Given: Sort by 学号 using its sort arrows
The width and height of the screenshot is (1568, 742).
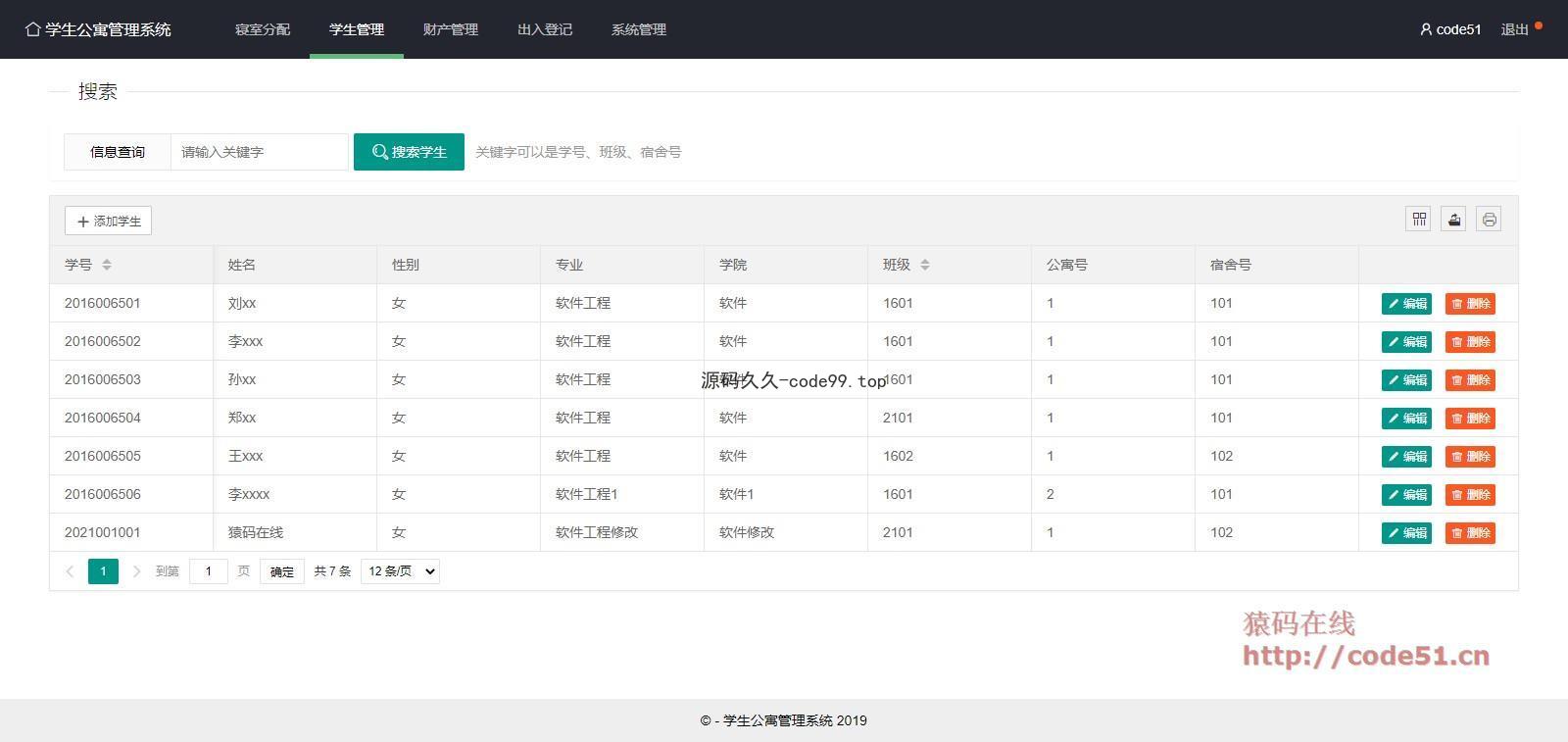Looking at the screenshot, I should point(107,265).
